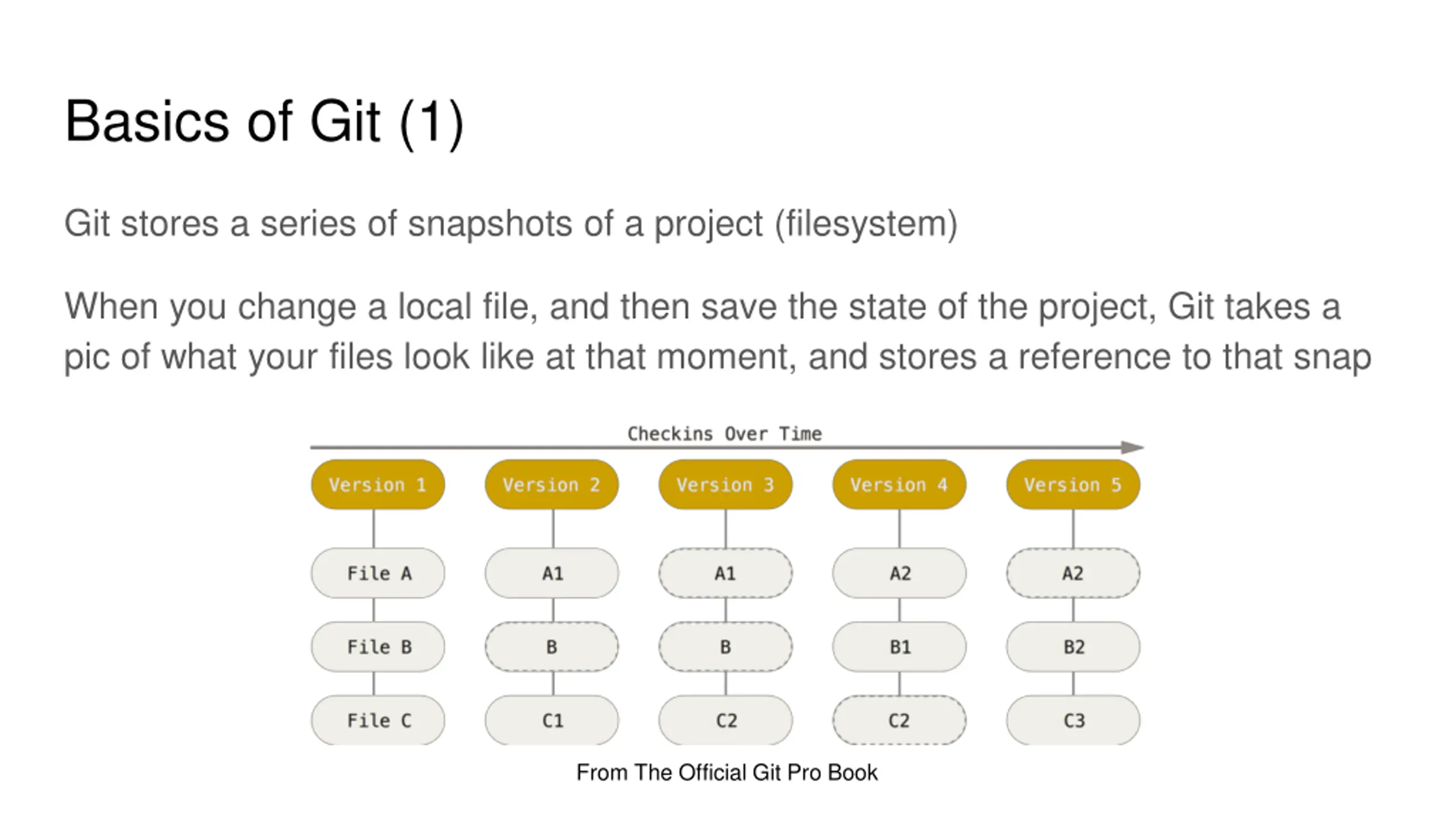Select the Version 4 node
This screenshot has width=1456, height=819.
(x=899, y=485)
